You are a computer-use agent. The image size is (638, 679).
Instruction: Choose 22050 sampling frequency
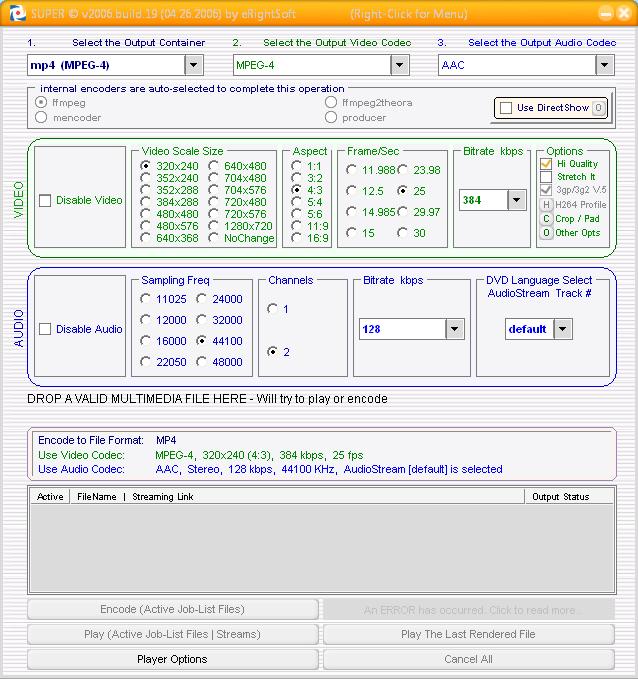[146, 362]
